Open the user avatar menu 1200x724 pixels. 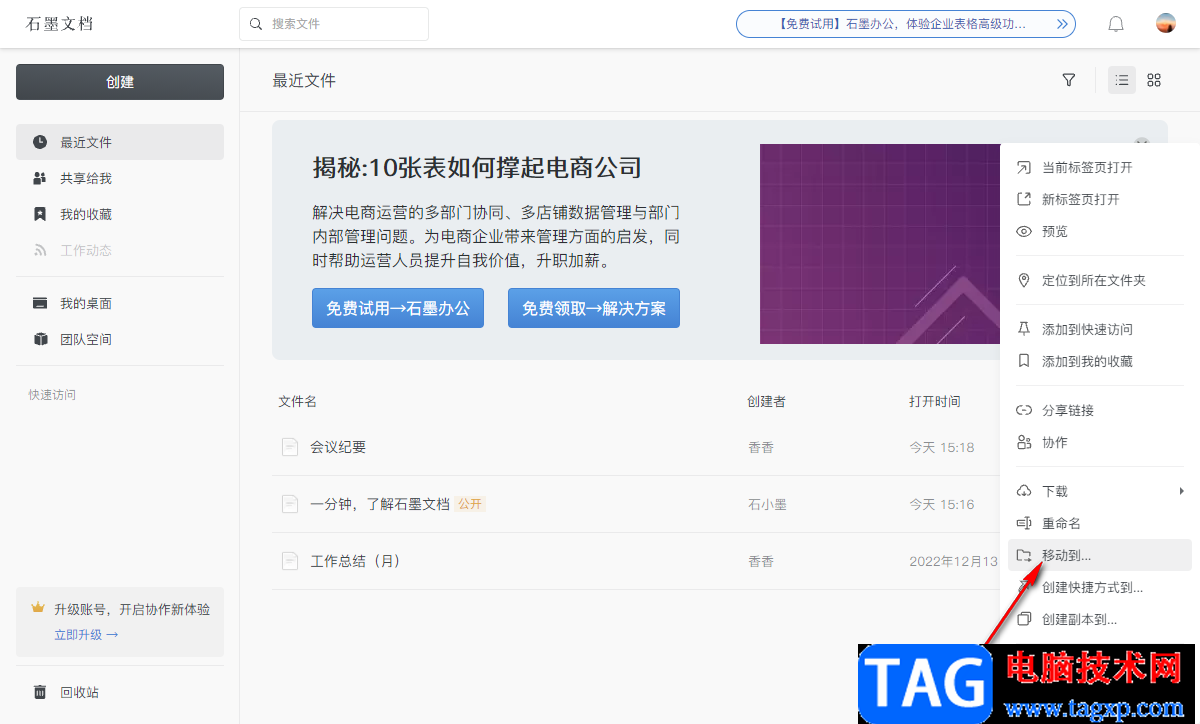pos(1165,23)
